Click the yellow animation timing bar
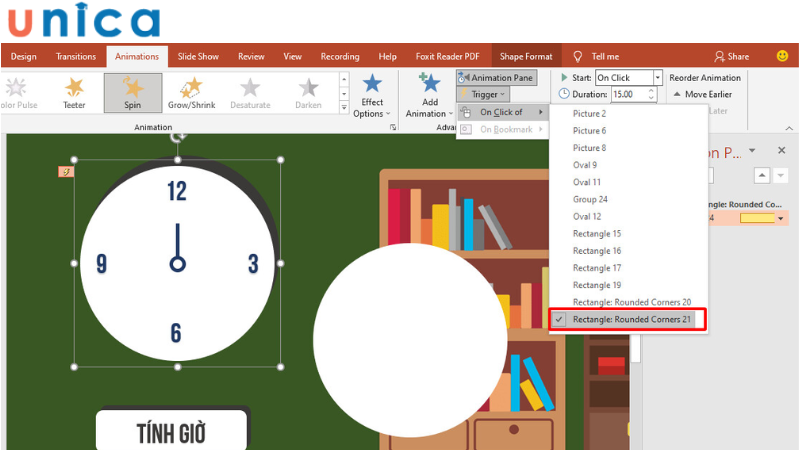The height and width of the screenshot is (450, 800). [x=757, y=217]
